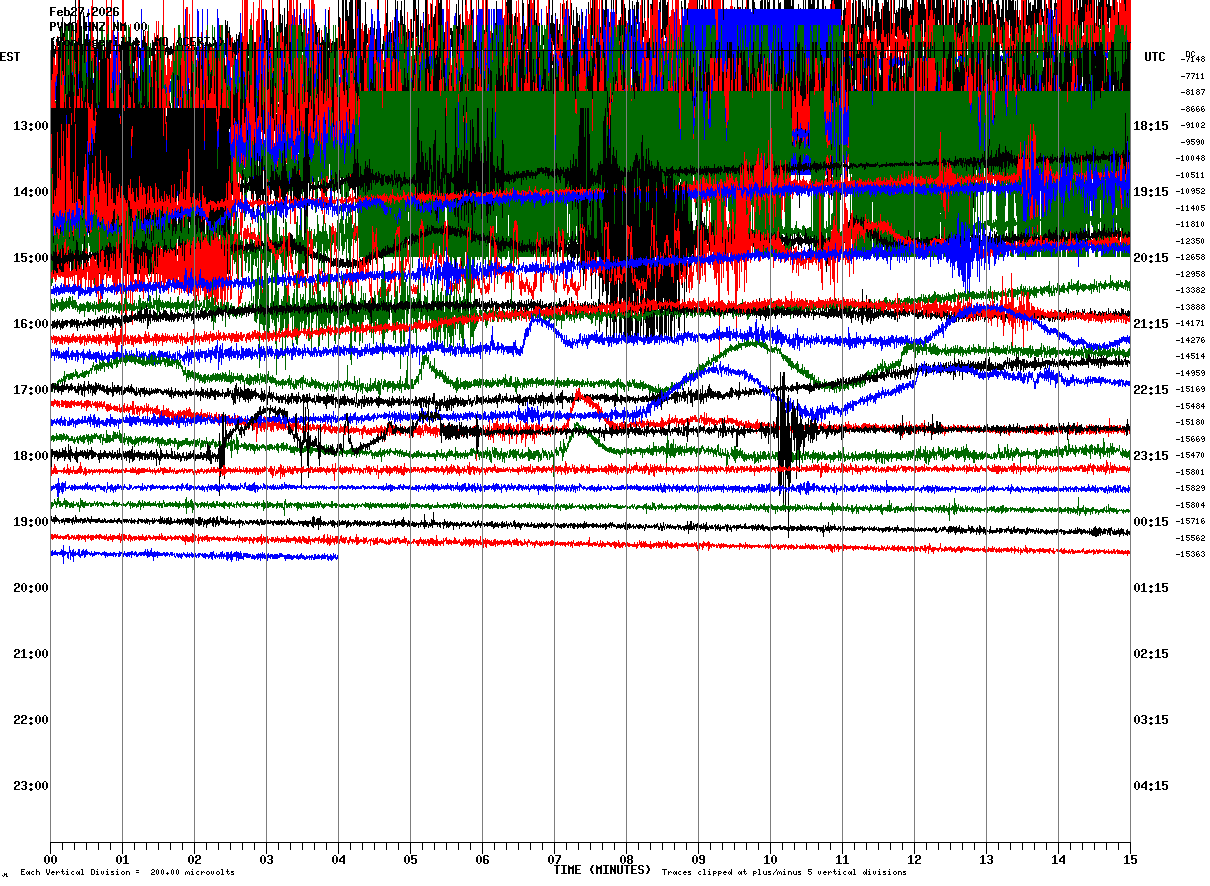Click the 15 minute tick on time axis
This screenshot has width=1210, height=886.
click(x=1130, y=860)
